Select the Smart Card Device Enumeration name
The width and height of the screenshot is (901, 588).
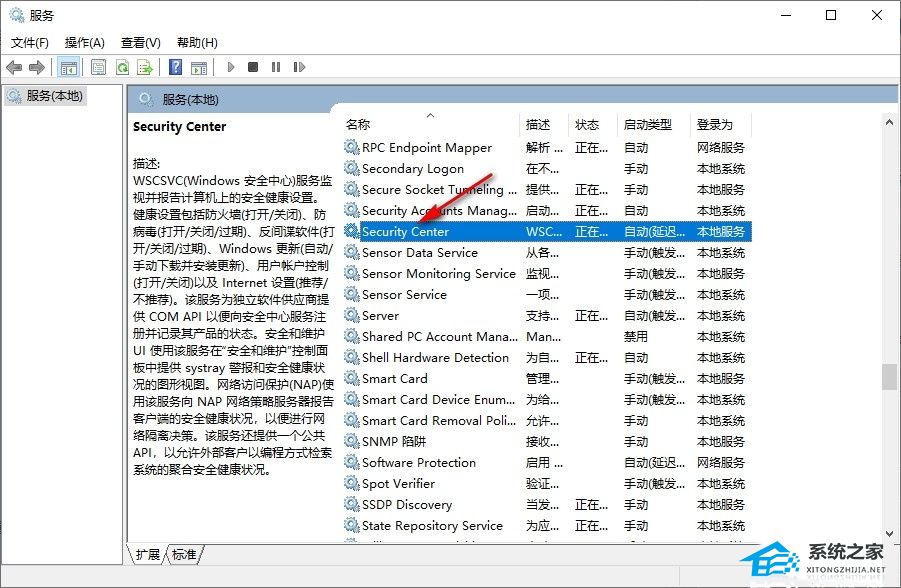tap(438, 399)
